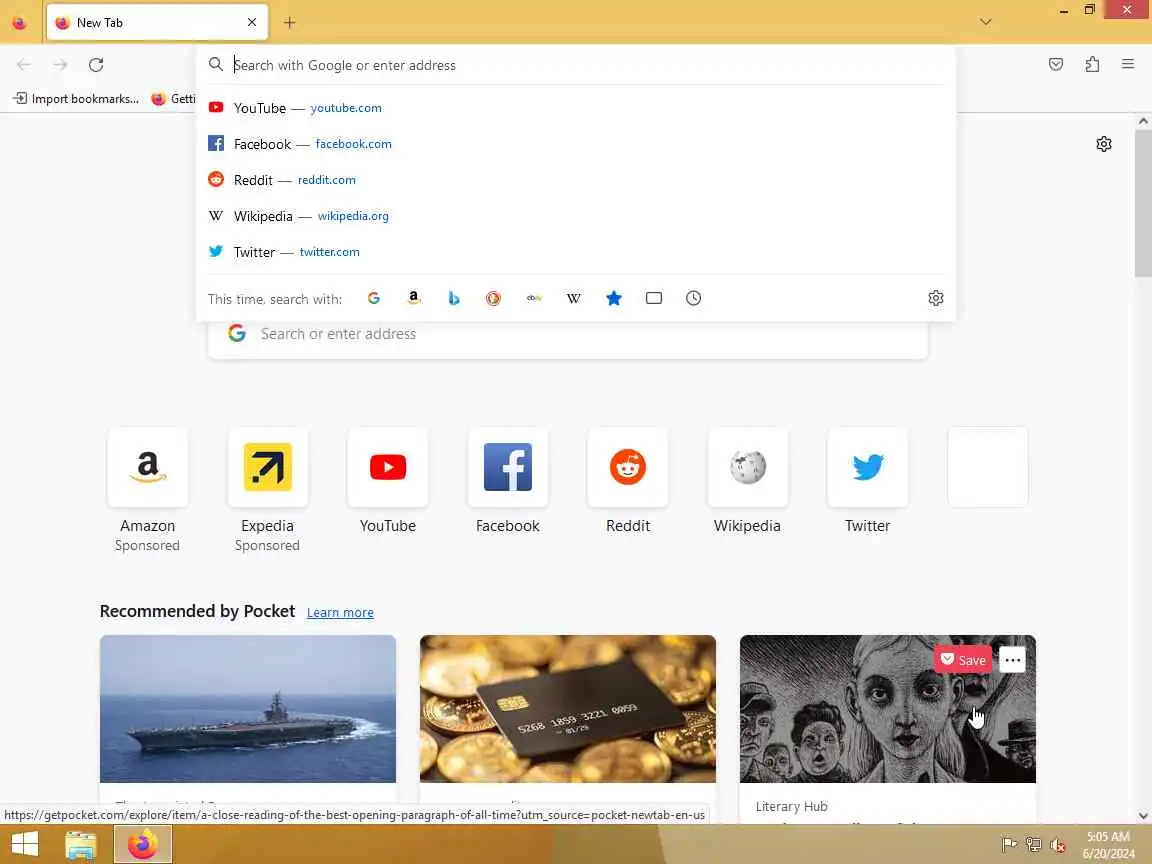1152x864 pixels.
Task: Go forward one page
Action: (x=60, y=65)
